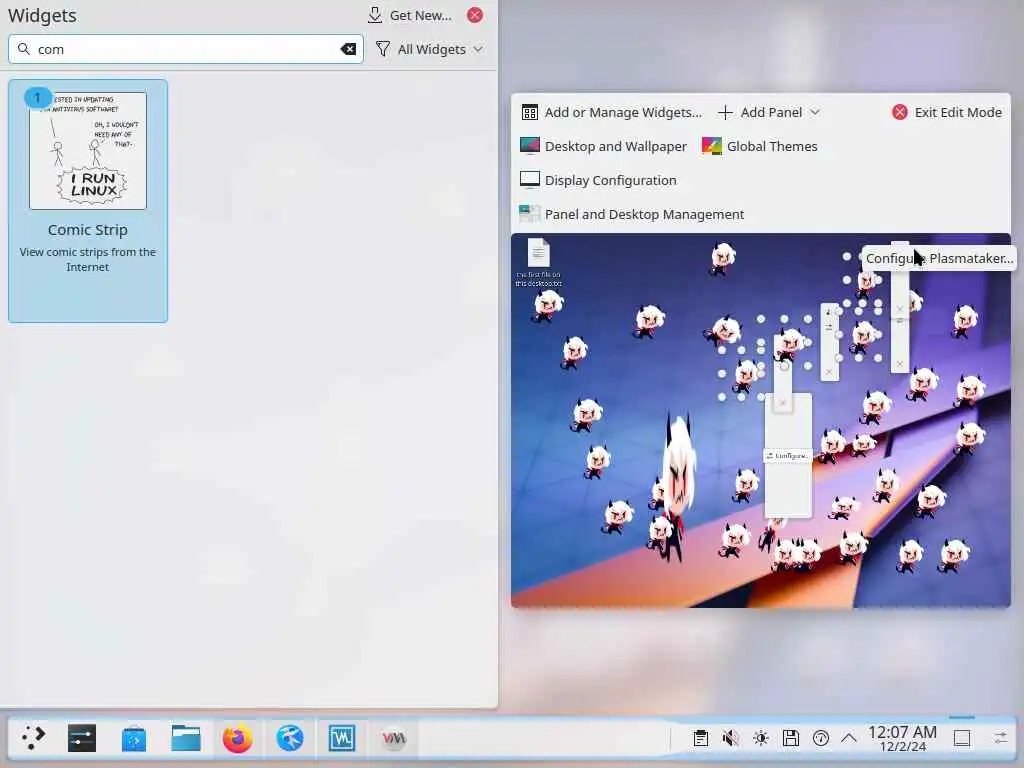
Task: Open Global Themes settings
Action: [760, 146]
